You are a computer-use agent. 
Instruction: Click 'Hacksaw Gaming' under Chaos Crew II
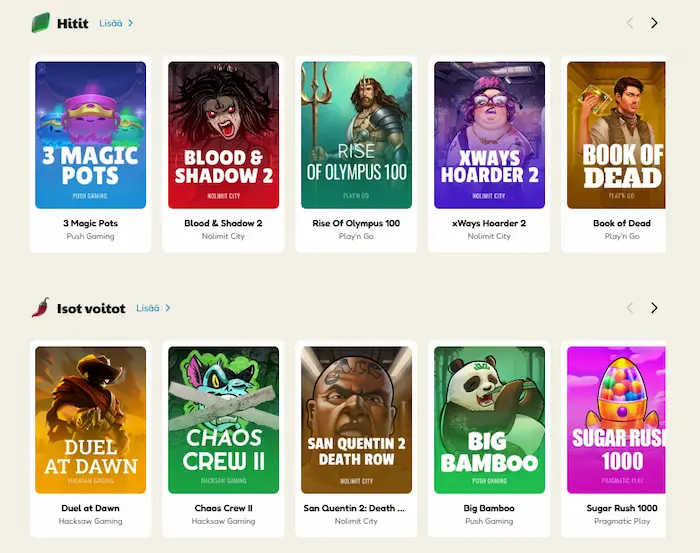click(x=223, y=521)
